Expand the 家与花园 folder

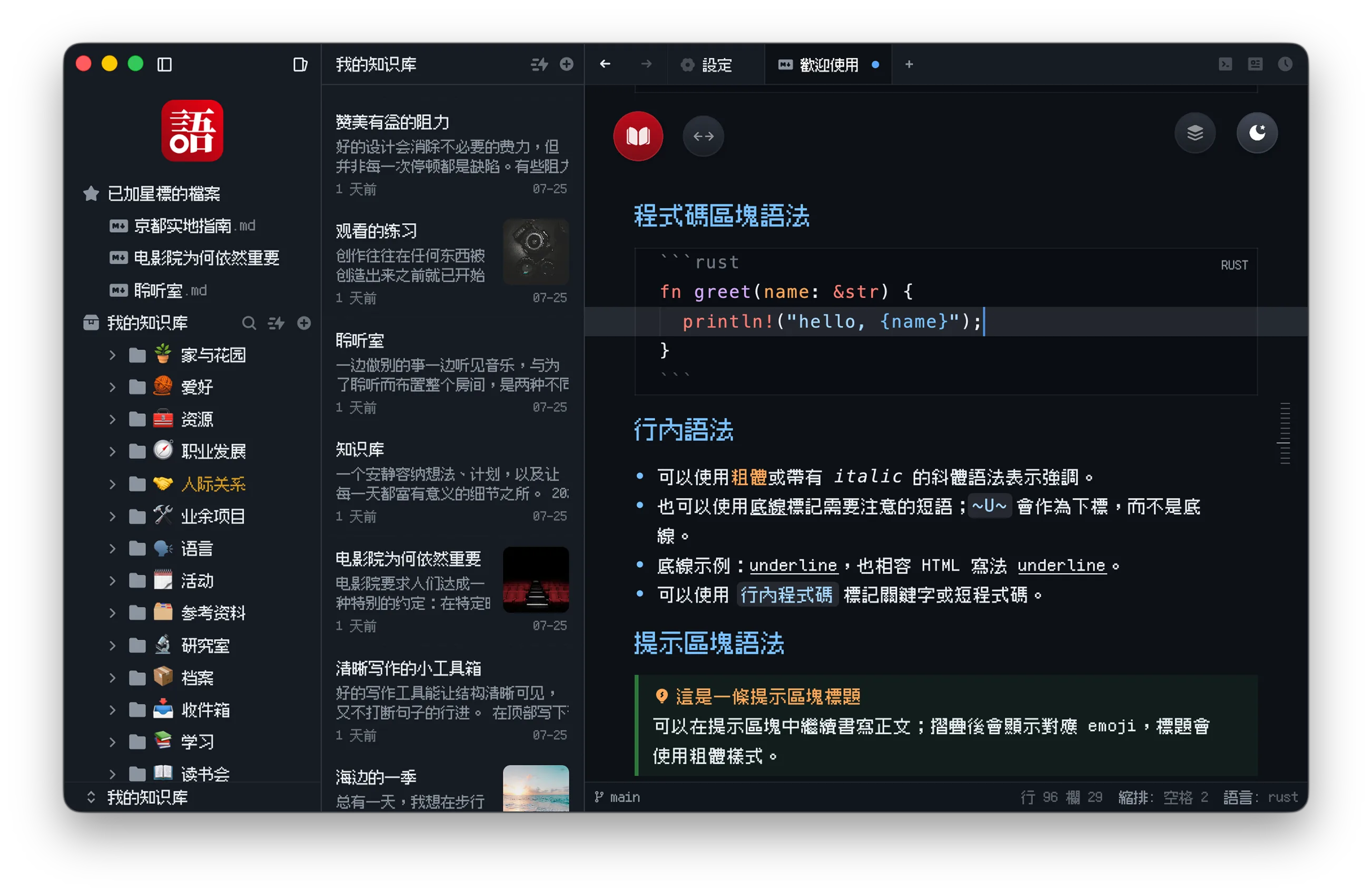(112, 355)
